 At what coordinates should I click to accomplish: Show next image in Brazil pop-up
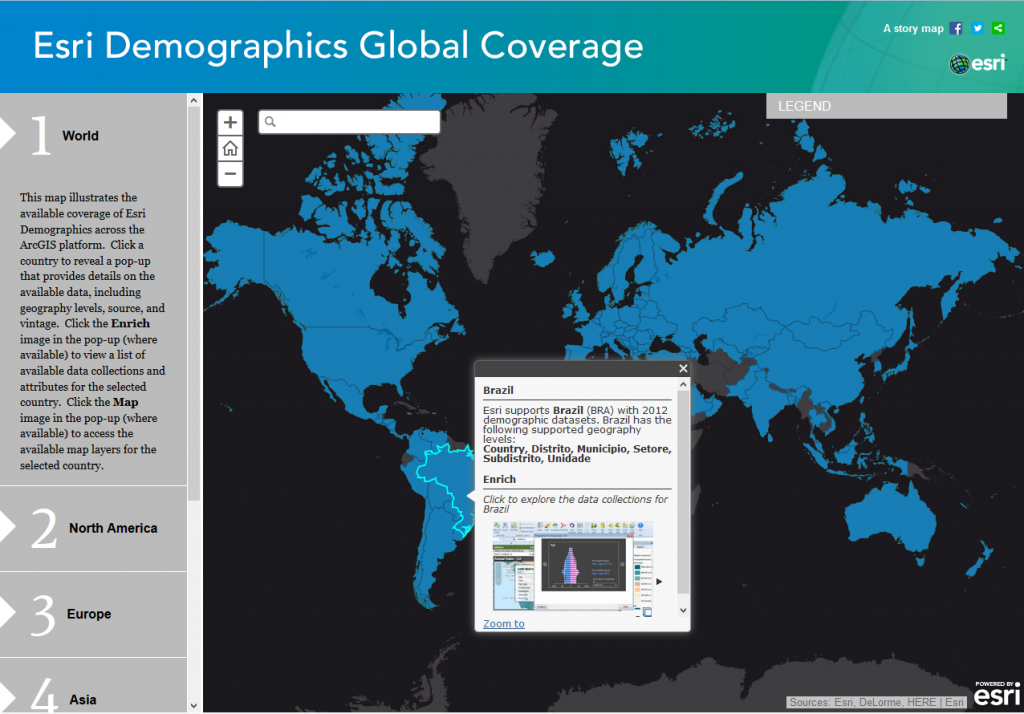coord(660,581)
